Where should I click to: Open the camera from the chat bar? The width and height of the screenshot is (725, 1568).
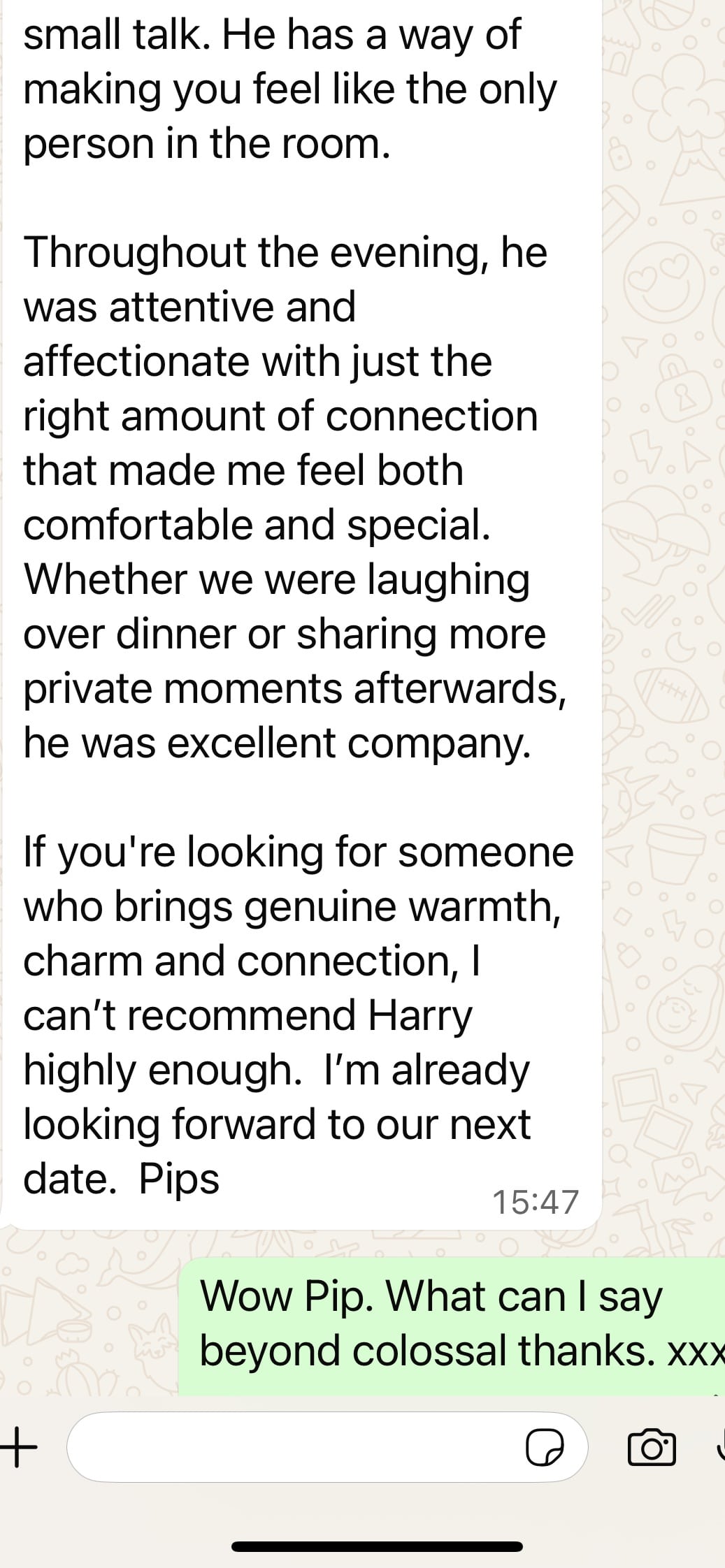(x=652, y=1446)
